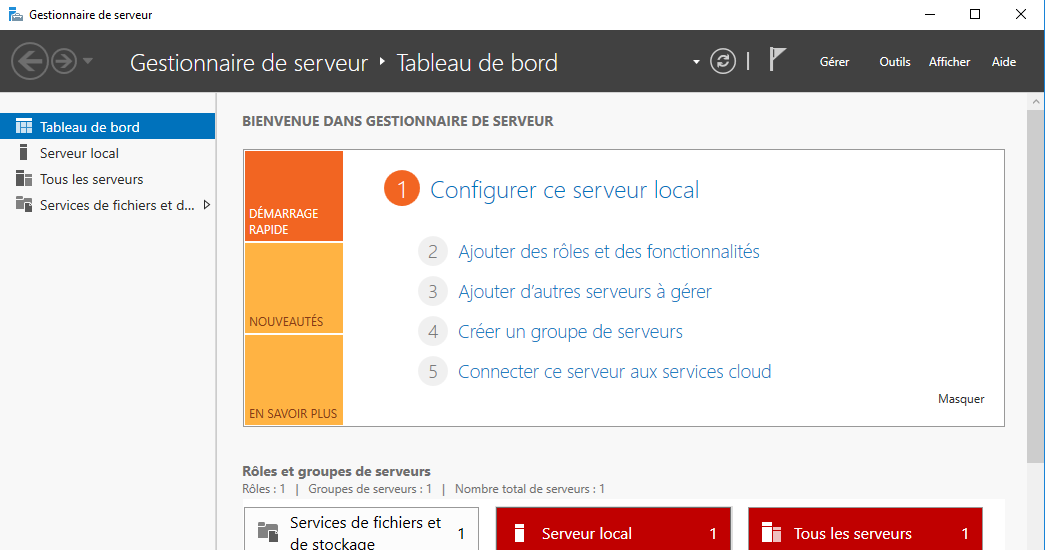This screenshot has height=550, width=1045.
Task: Select Tous les serveurs in sidebar
Action: coord(107,179)
